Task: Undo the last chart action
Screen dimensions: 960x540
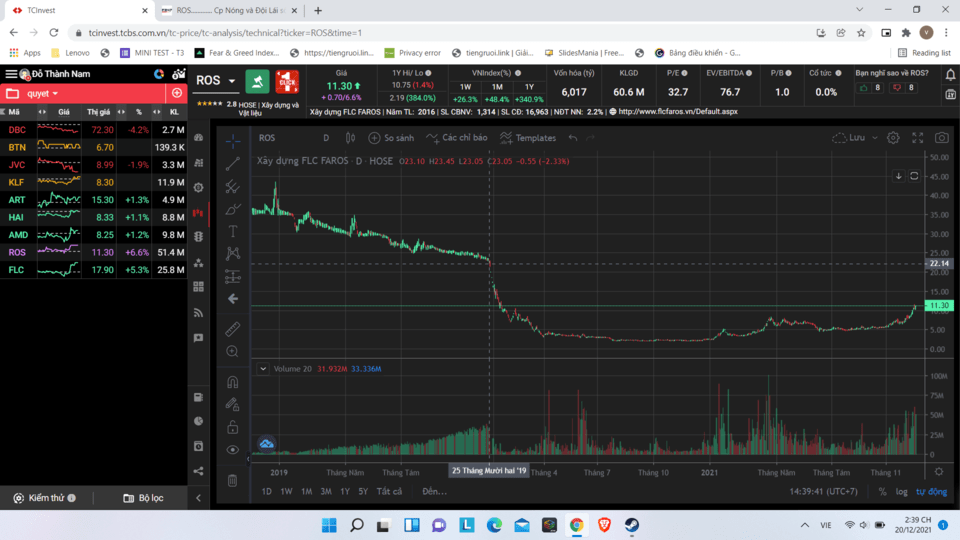Action: (572, 138)
